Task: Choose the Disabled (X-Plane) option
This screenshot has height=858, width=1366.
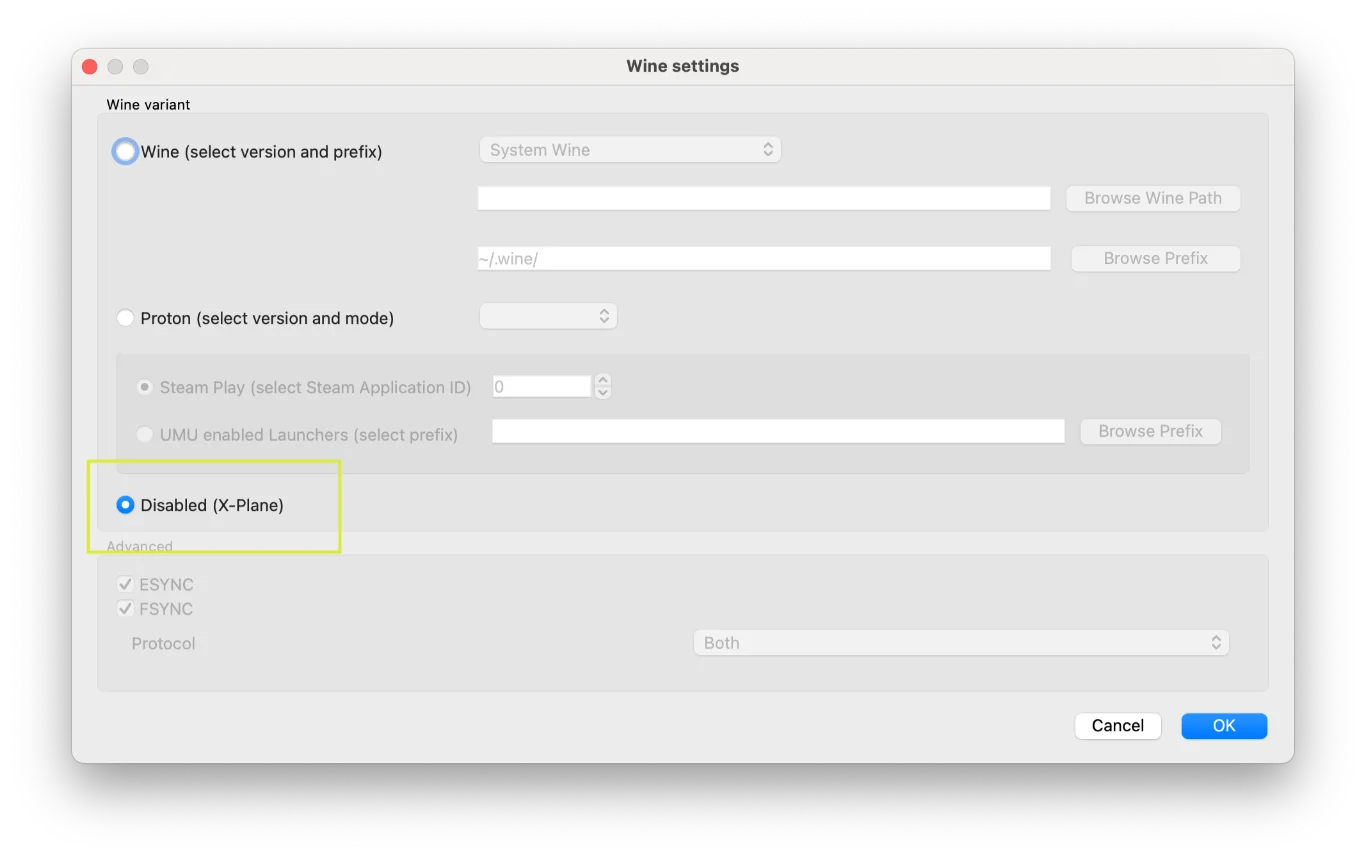Action: 125,505
